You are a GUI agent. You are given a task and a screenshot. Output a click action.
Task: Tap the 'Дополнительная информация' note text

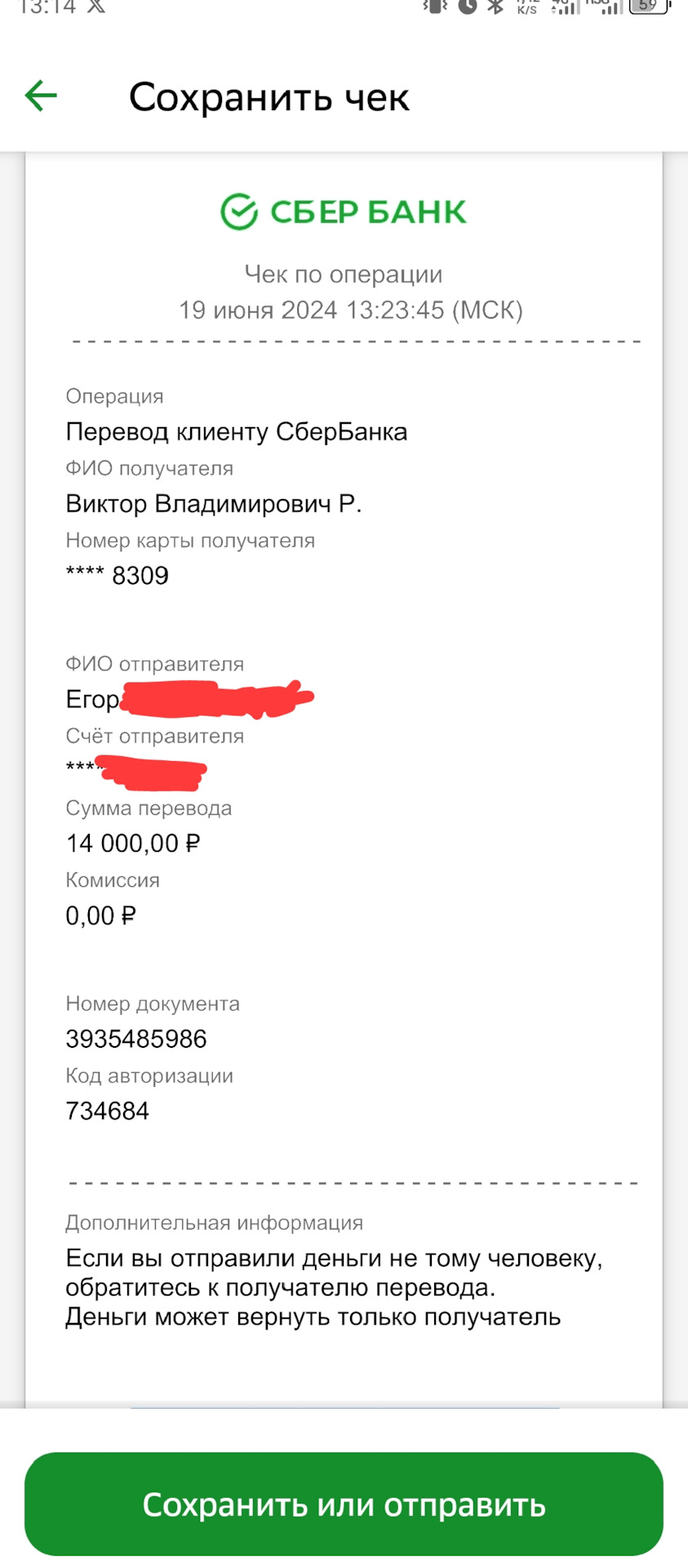coord(333,1287)
